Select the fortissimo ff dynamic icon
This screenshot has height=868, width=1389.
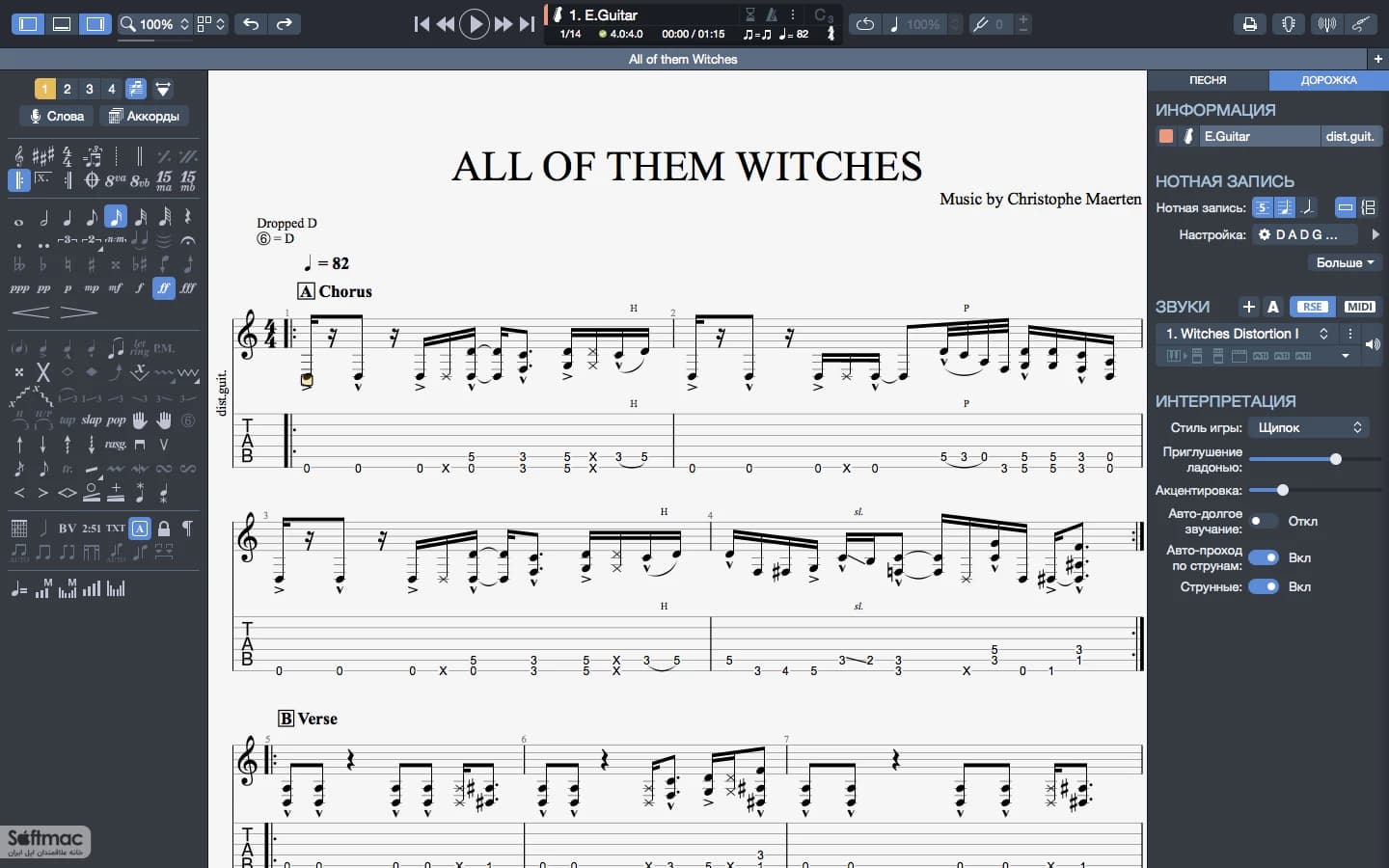tap(163, 287)
